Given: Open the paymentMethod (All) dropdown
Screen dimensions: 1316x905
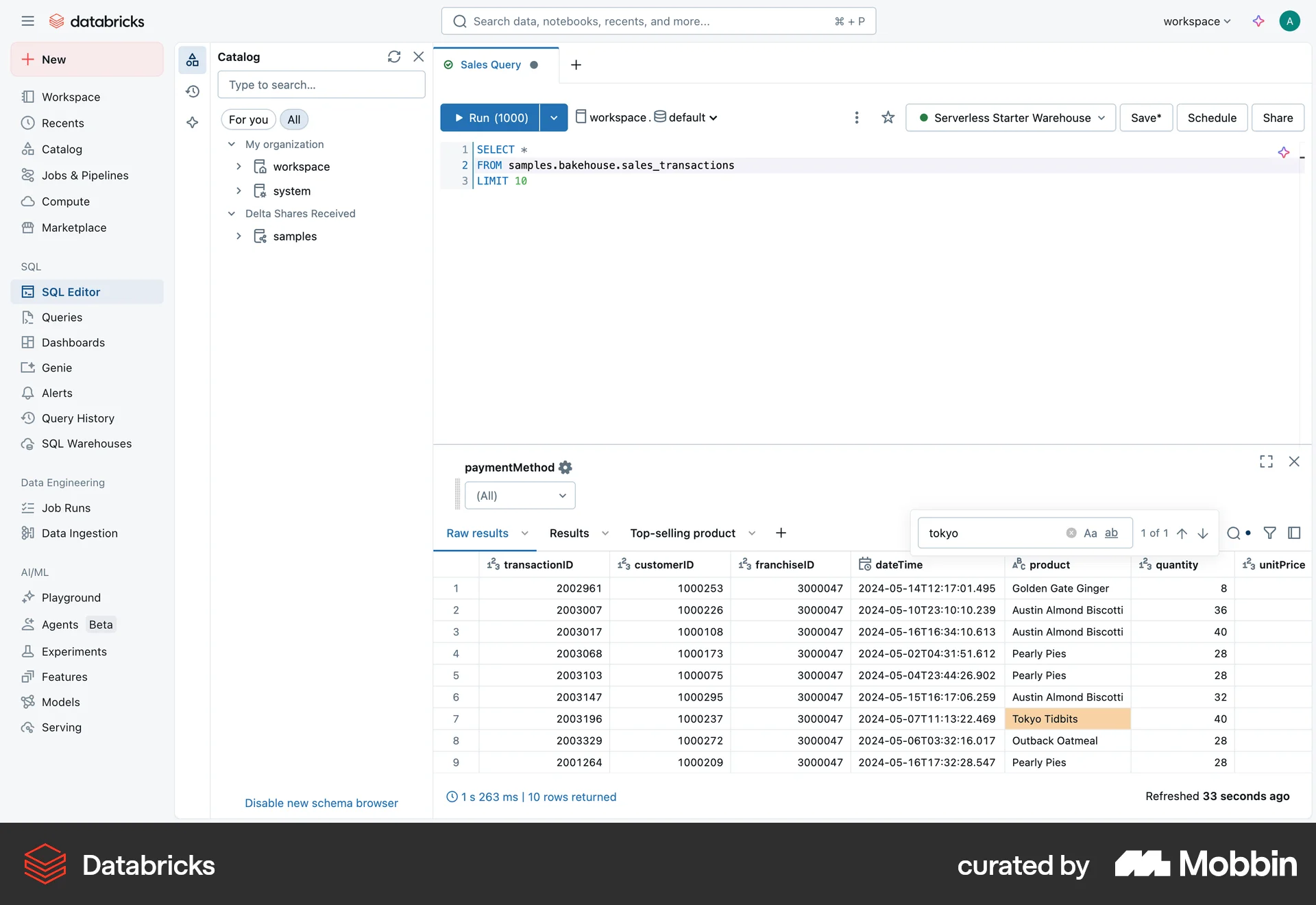Looking at the screenshot, I should 520,495.
